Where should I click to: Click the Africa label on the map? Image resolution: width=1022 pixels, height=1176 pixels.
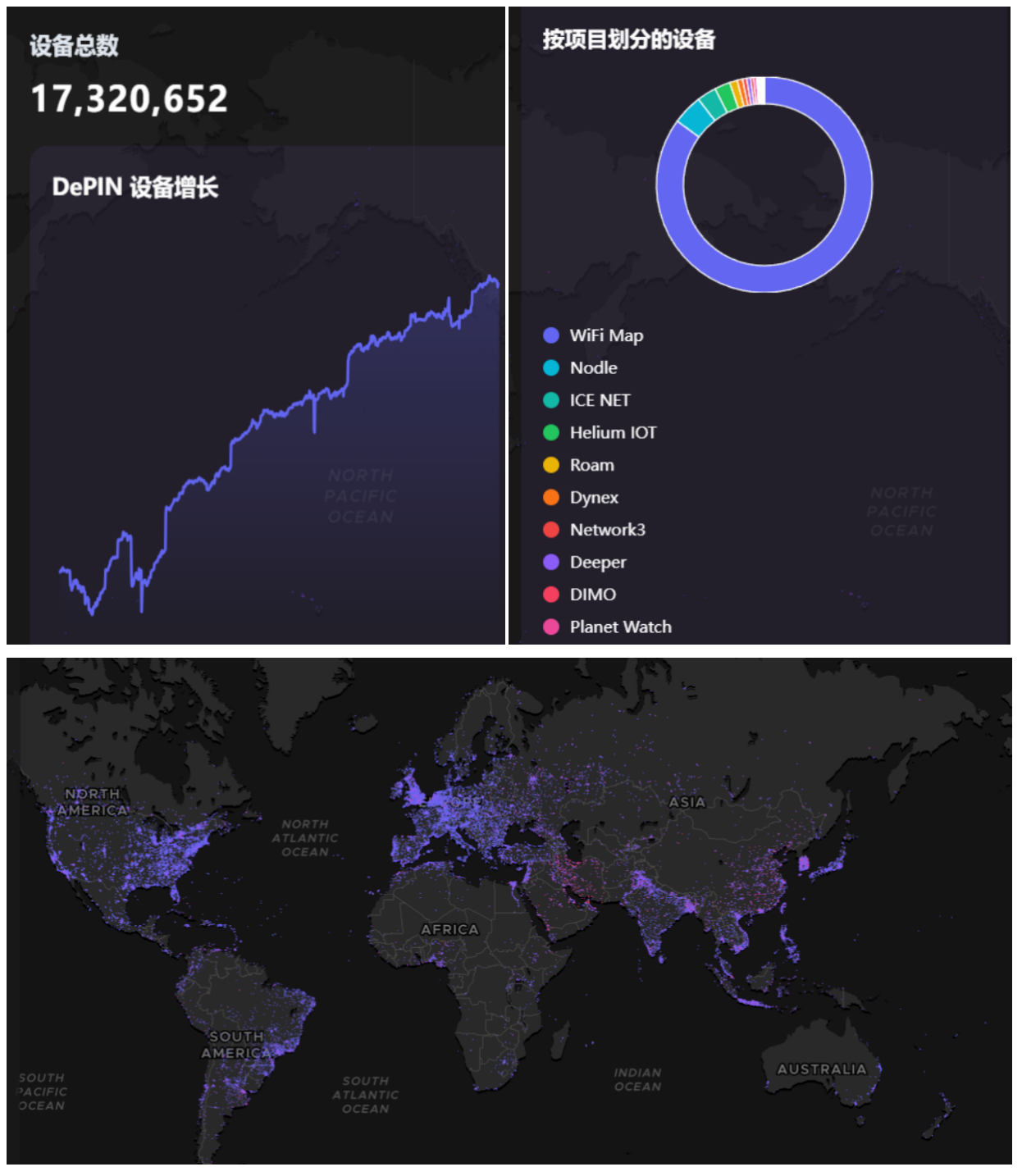(x=449, y=929)
